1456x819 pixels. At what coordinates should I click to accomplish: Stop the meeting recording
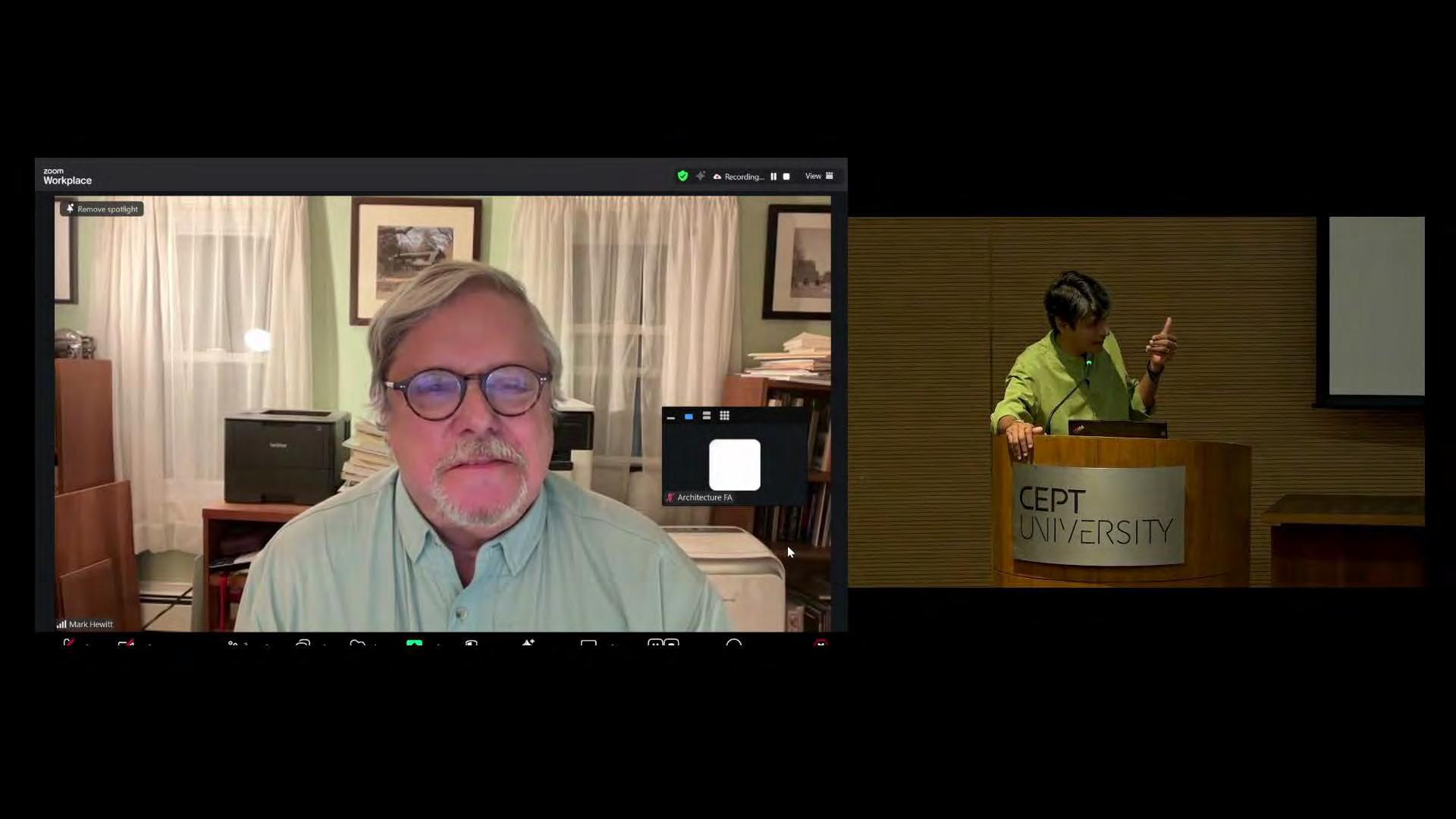tap(786, 177)
